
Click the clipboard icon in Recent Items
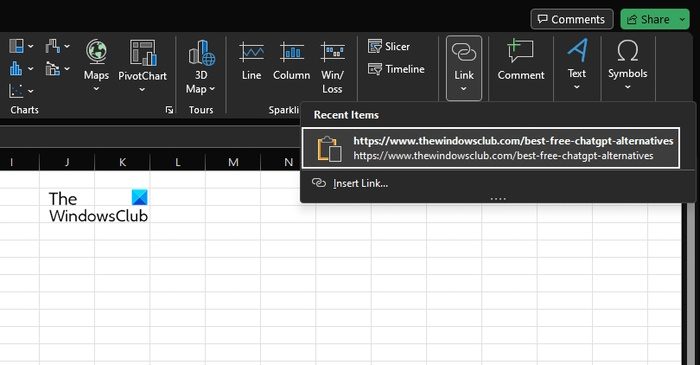[329, 149]
